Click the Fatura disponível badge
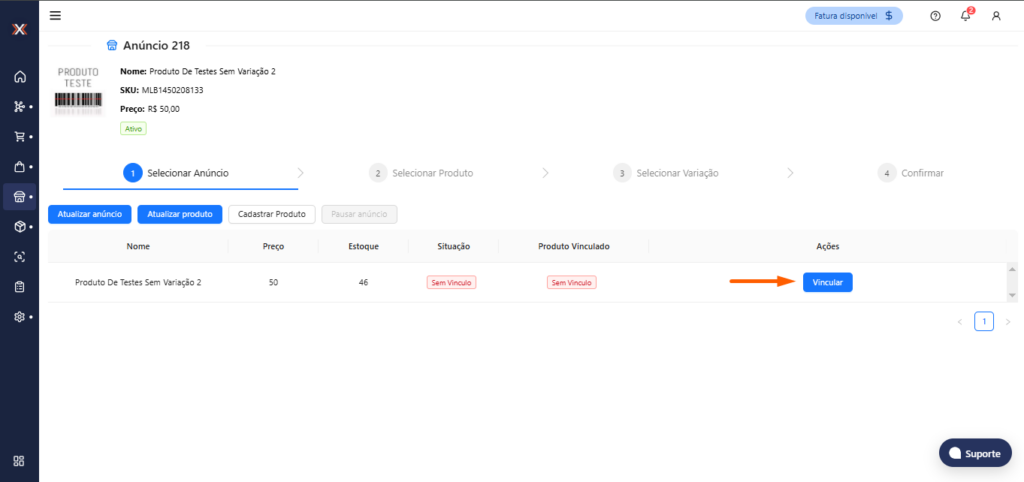The image size is (1024, 482). point(854,16)
